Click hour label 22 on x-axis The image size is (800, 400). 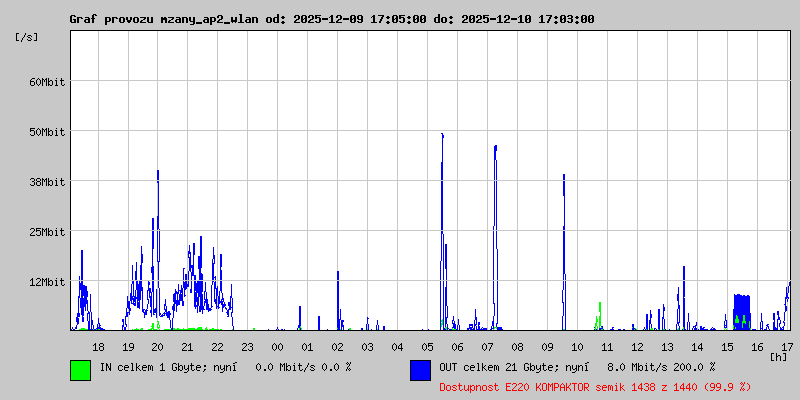pyautogui.click(x=218, y=347)
